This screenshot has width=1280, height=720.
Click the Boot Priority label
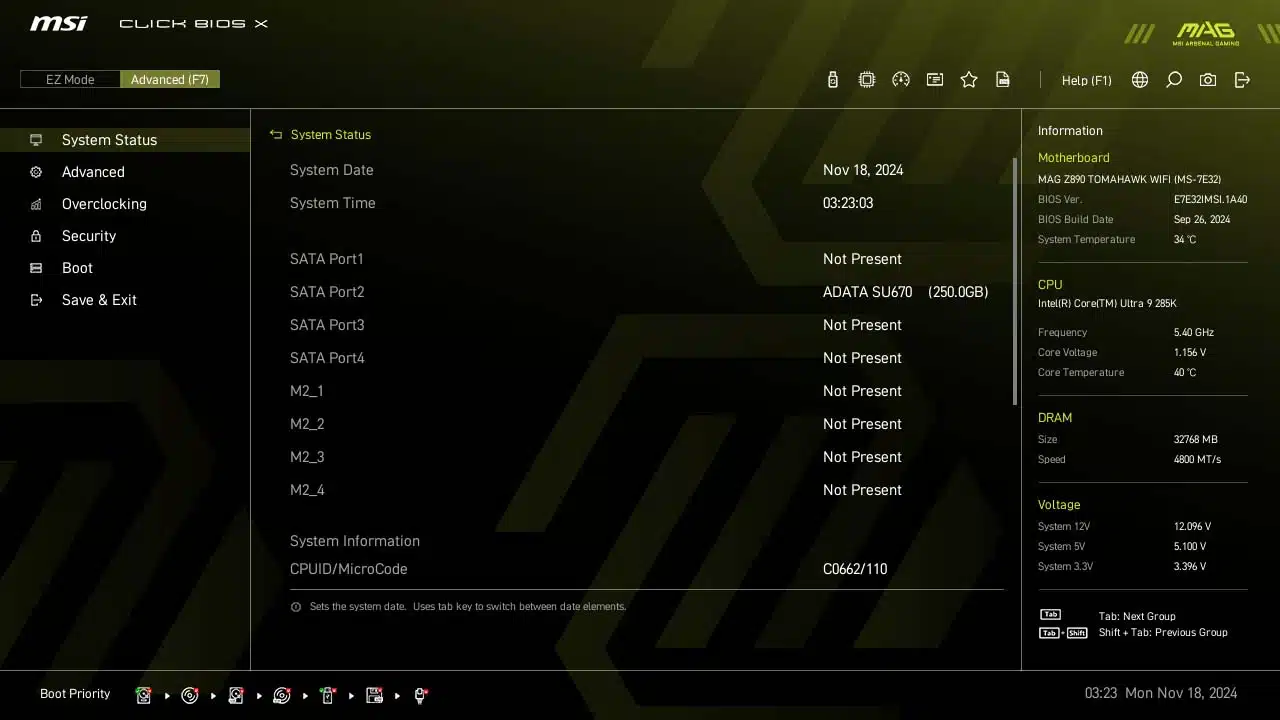click(75, 694)
